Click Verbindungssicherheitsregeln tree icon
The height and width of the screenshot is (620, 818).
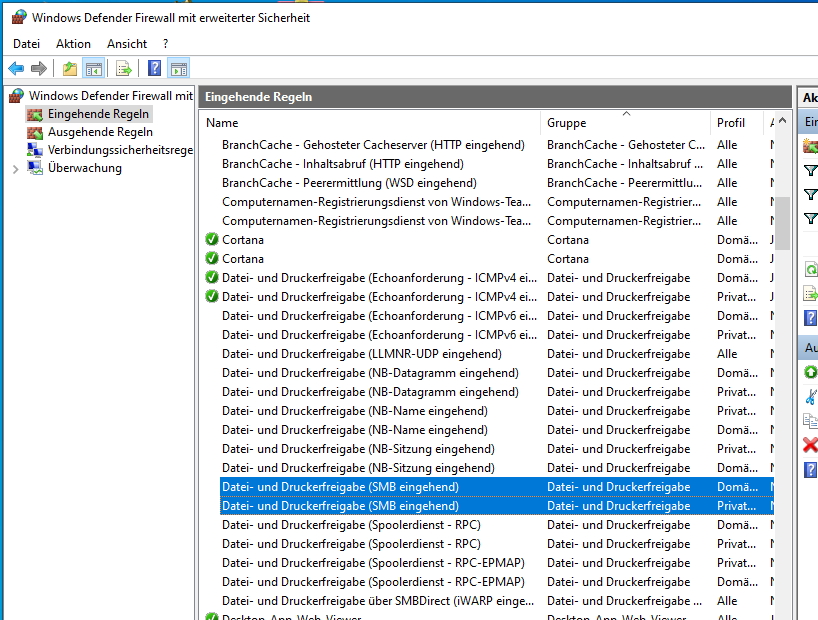pyautogui.click(x=35, y=150)
